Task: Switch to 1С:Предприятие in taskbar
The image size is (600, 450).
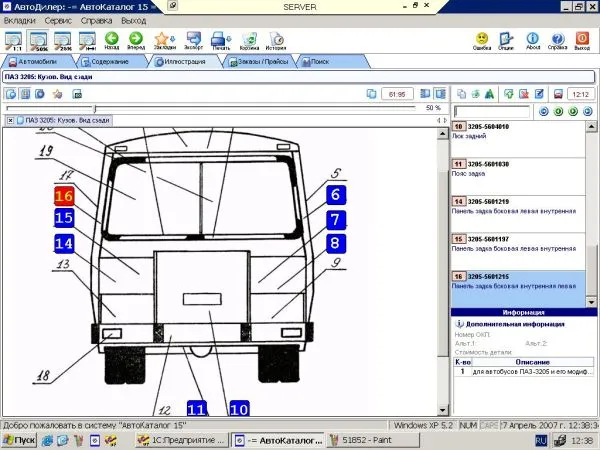Action: 182,440
